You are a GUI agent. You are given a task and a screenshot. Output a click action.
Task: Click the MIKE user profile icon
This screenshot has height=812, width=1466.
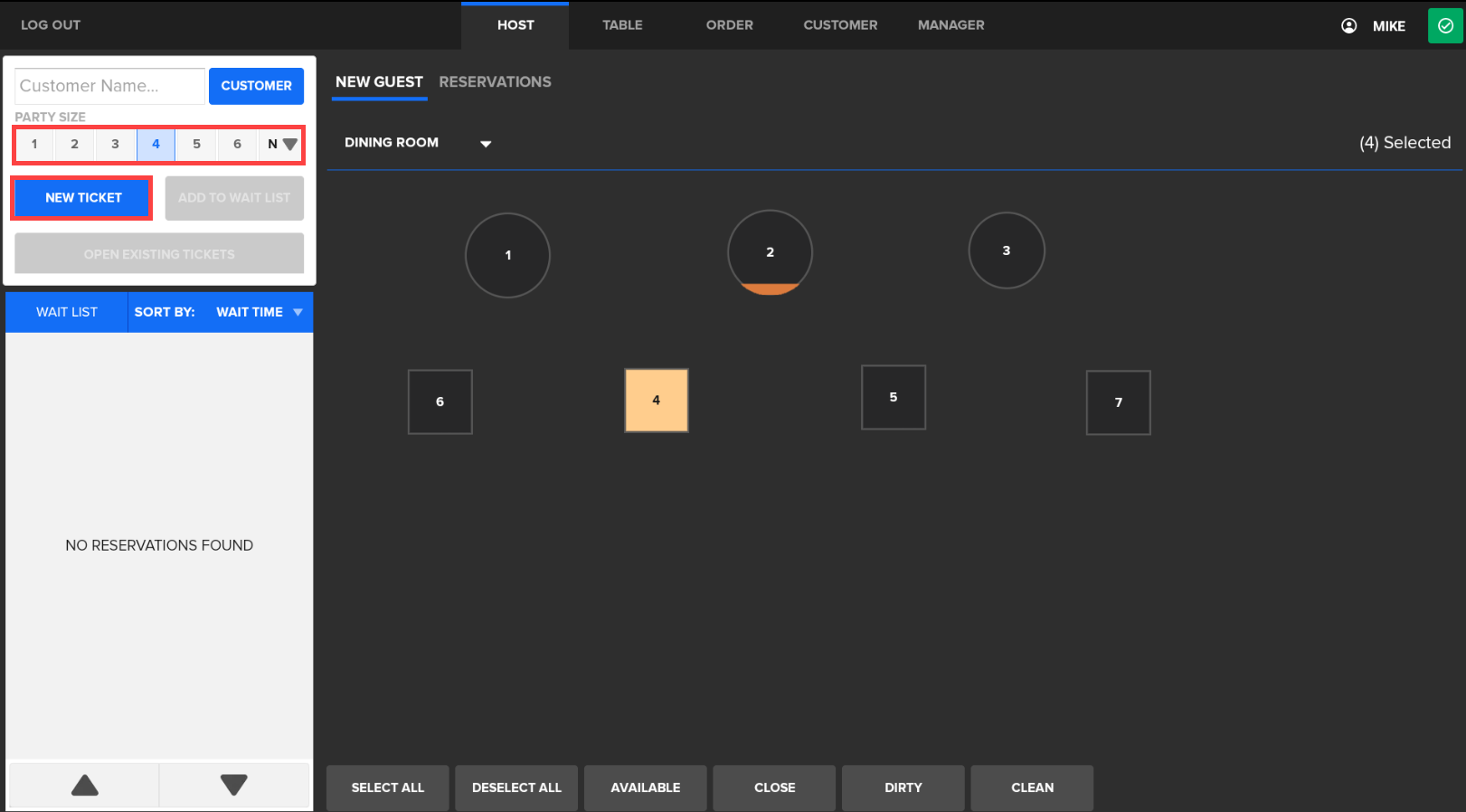pos(1348,25)
